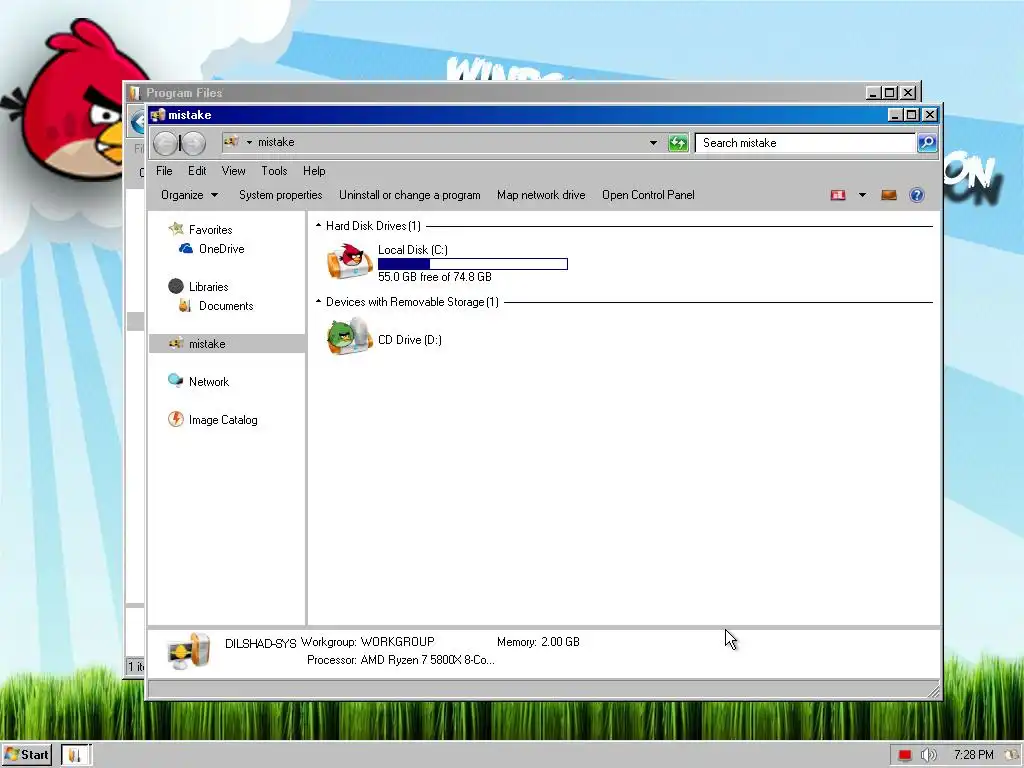Screen dimensions: 1024x768
Task: Open the Edit menu
Action: click(197, 170)
